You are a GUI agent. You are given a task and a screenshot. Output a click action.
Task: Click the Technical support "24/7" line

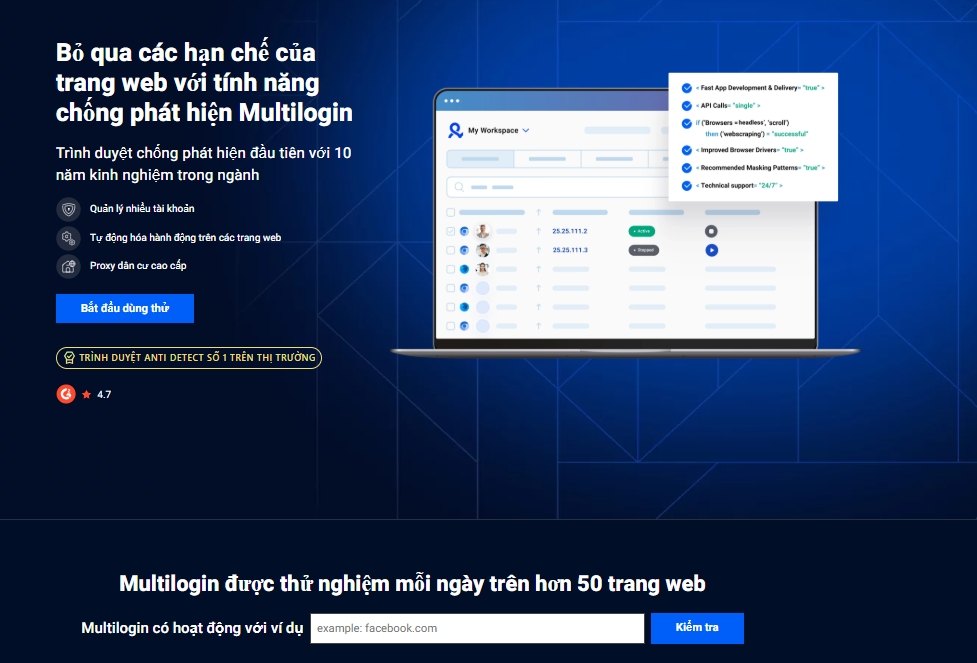coord(740,186)
